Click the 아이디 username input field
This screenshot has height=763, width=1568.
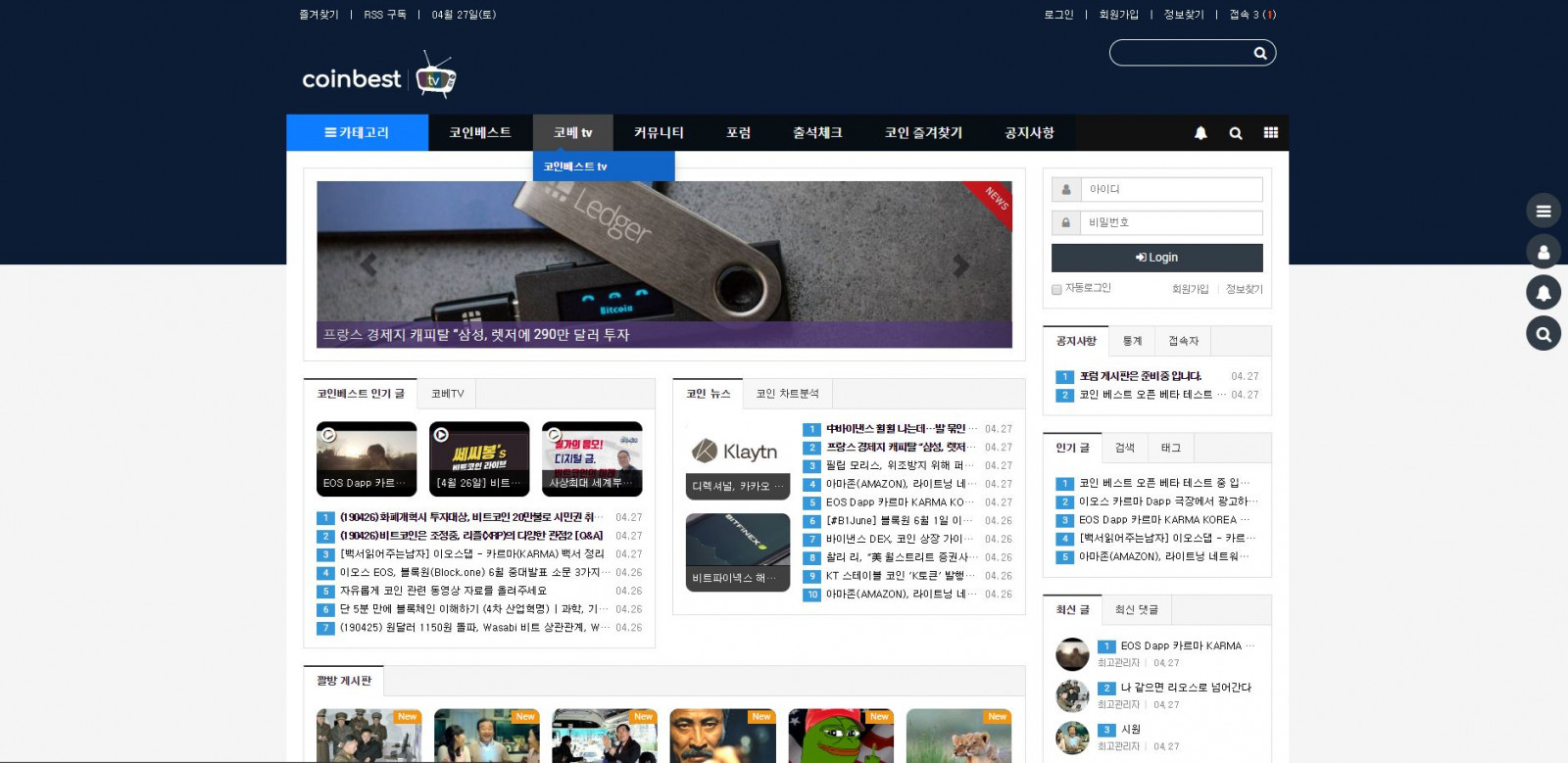coord(1171,189)
